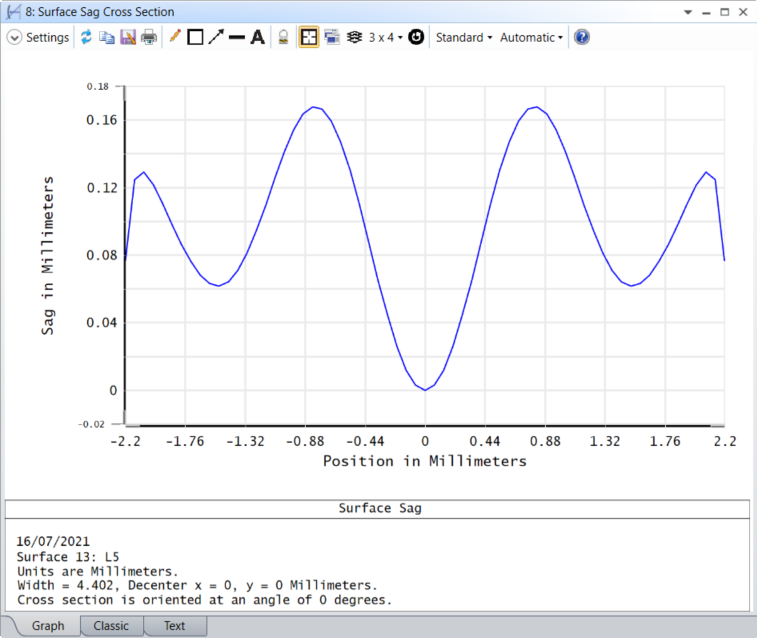Print the surface sag plot
The height and width of the screenshot is (638, 757).
[x=149, y=37]
